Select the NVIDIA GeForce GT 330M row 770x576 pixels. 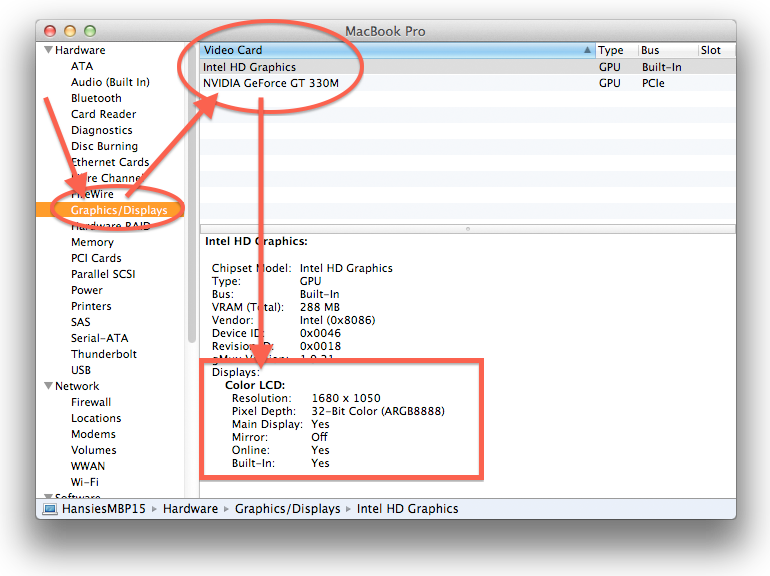point(467,83)
